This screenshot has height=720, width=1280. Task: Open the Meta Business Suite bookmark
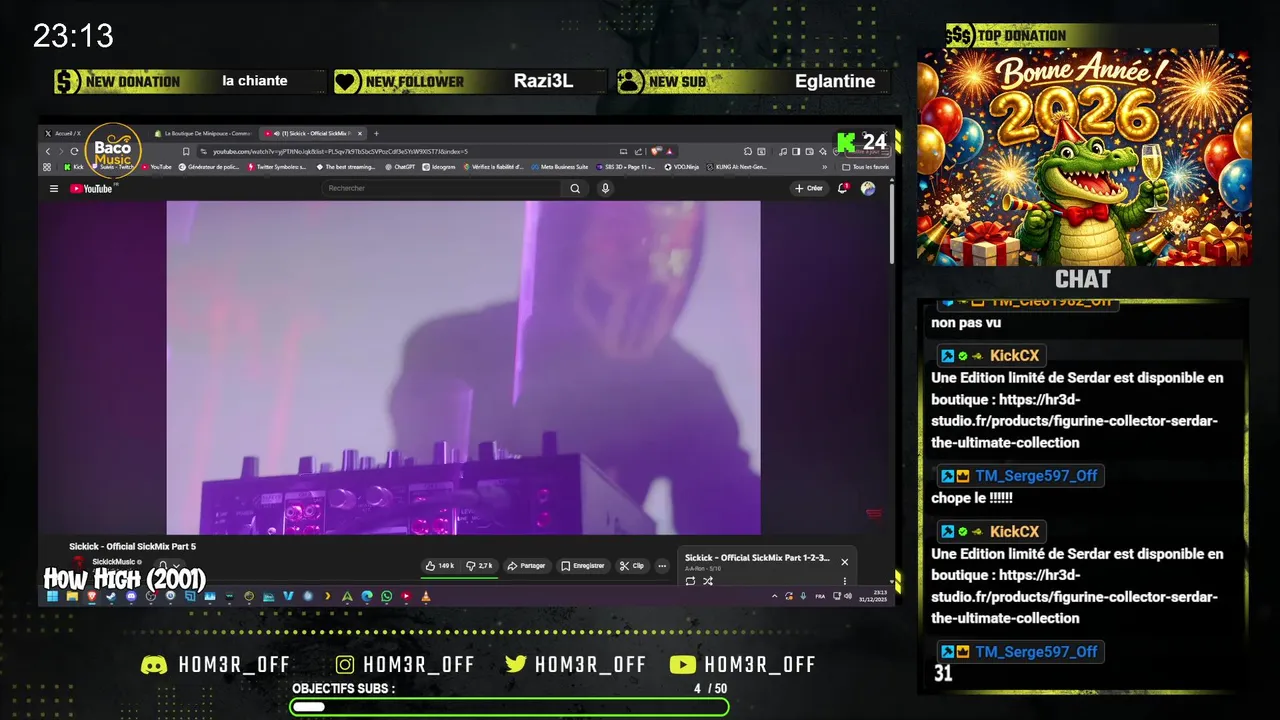[x=560, y=167]
